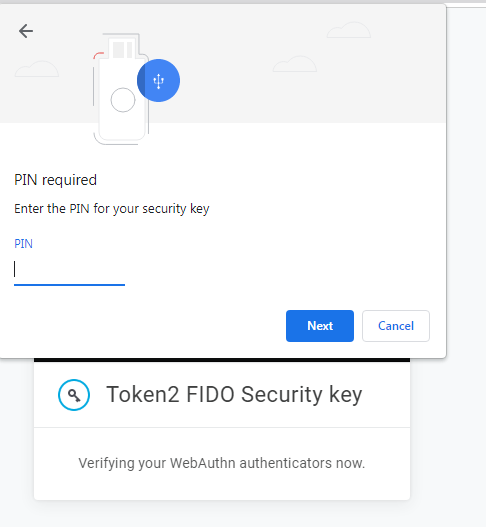Focus the PIN input field
This screenshot has width=486, height=527.
69,270
